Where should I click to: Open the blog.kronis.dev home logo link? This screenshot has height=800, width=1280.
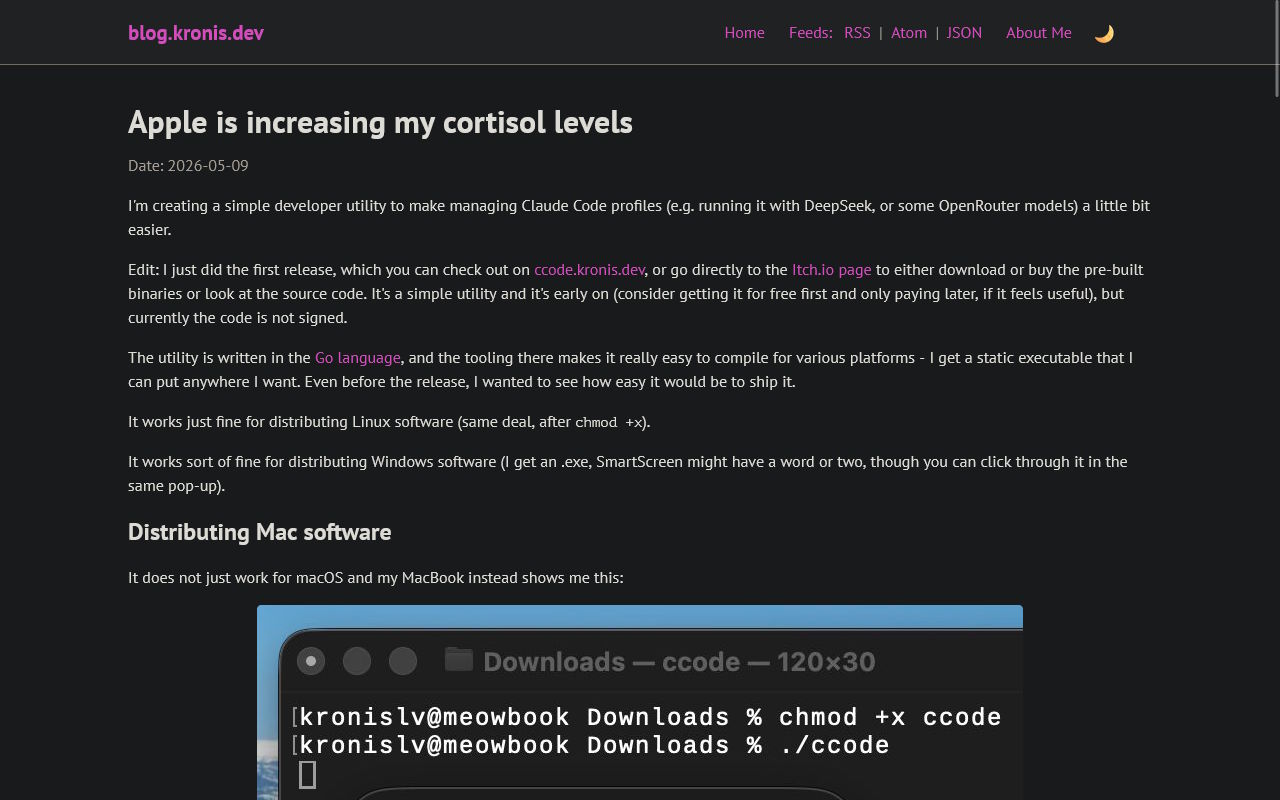click(196, 33)
